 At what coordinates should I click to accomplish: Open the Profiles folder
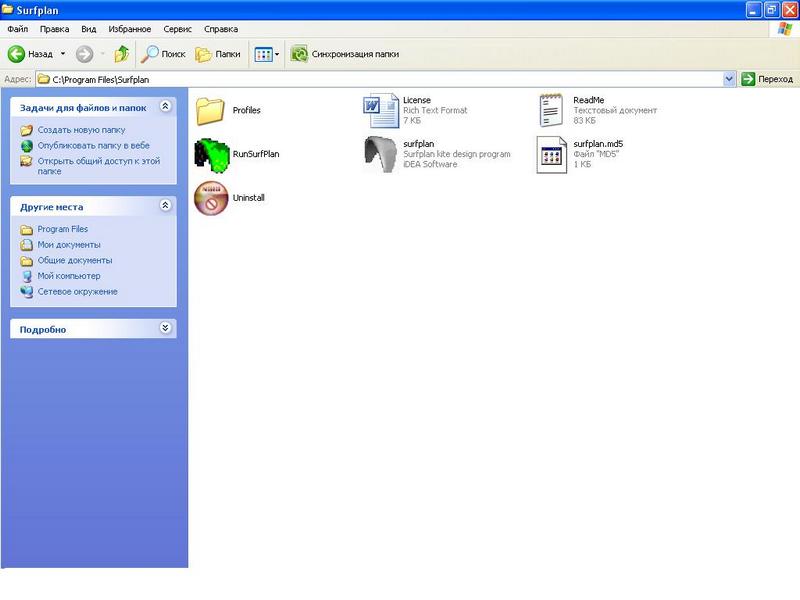click(212, 110)
